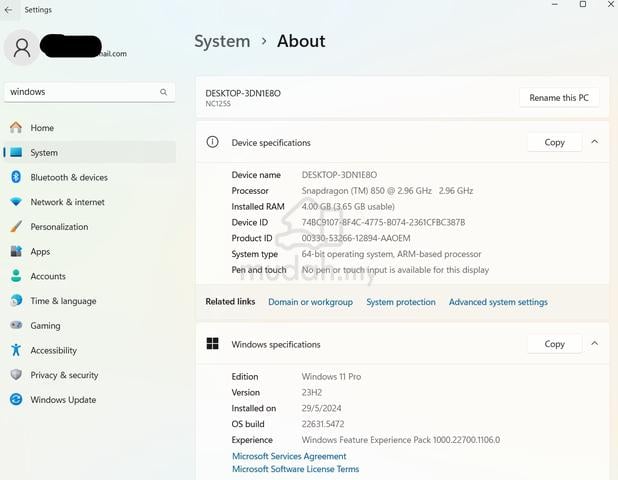
Task: Copy the Device specifications
Action: [x=555, y=142]
